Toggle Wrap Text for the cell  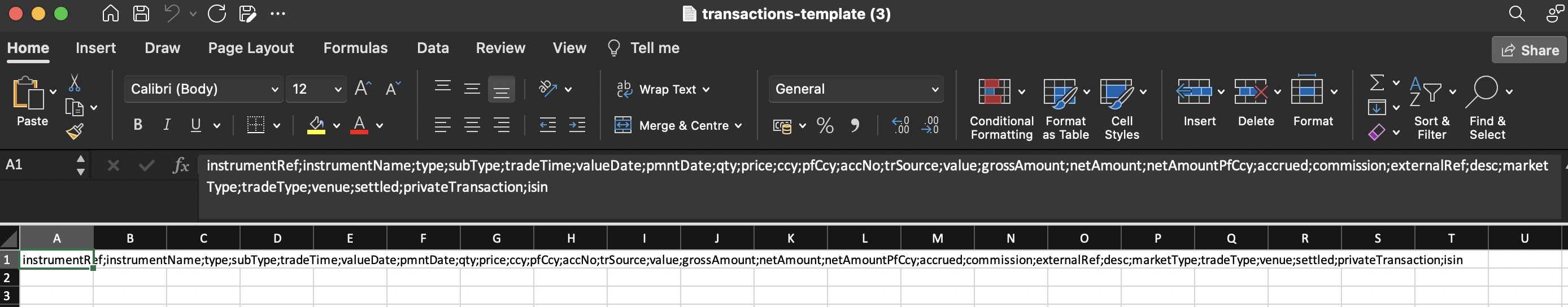(663, 89)
